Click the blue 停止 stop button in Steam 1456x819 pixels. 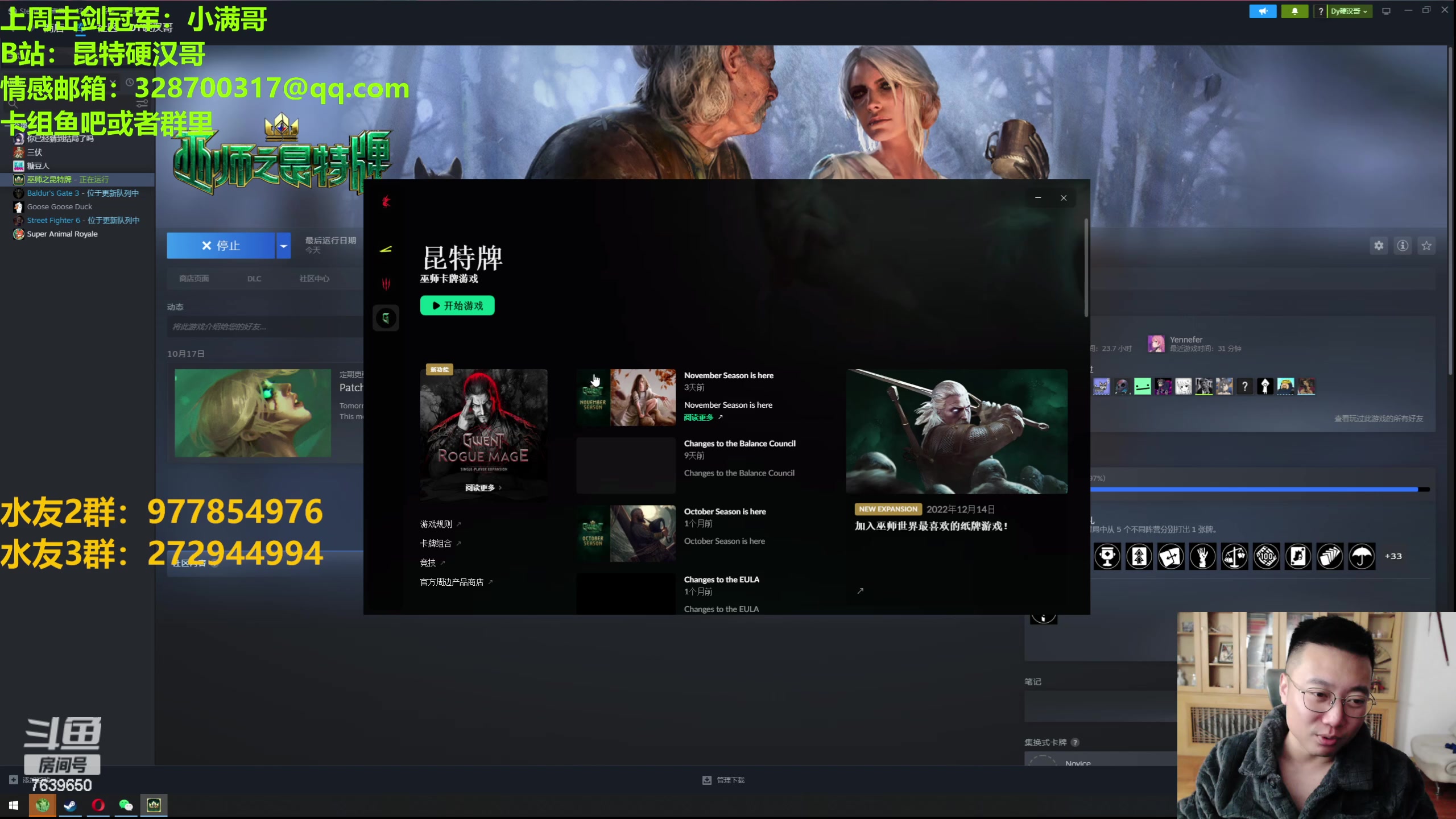221,246
